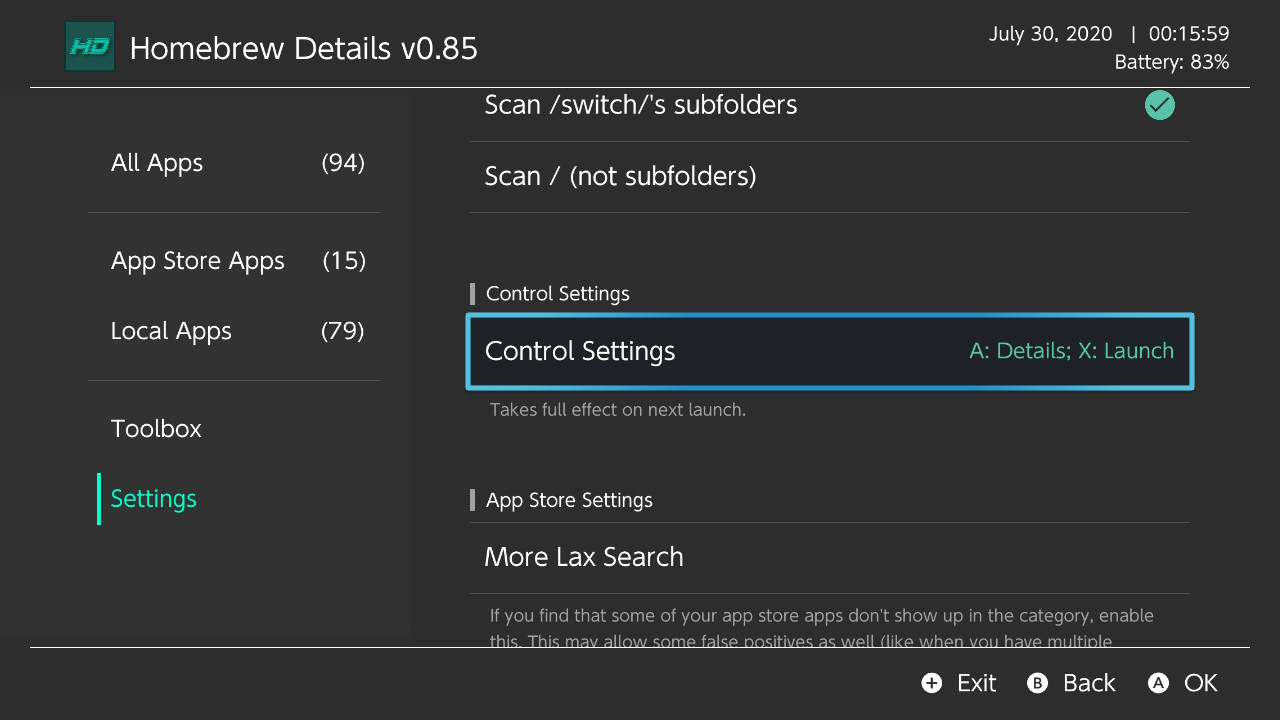1280x720 pixels.
Task: Click the plus icon next to Exit
Action: click(x=932, y=683)
